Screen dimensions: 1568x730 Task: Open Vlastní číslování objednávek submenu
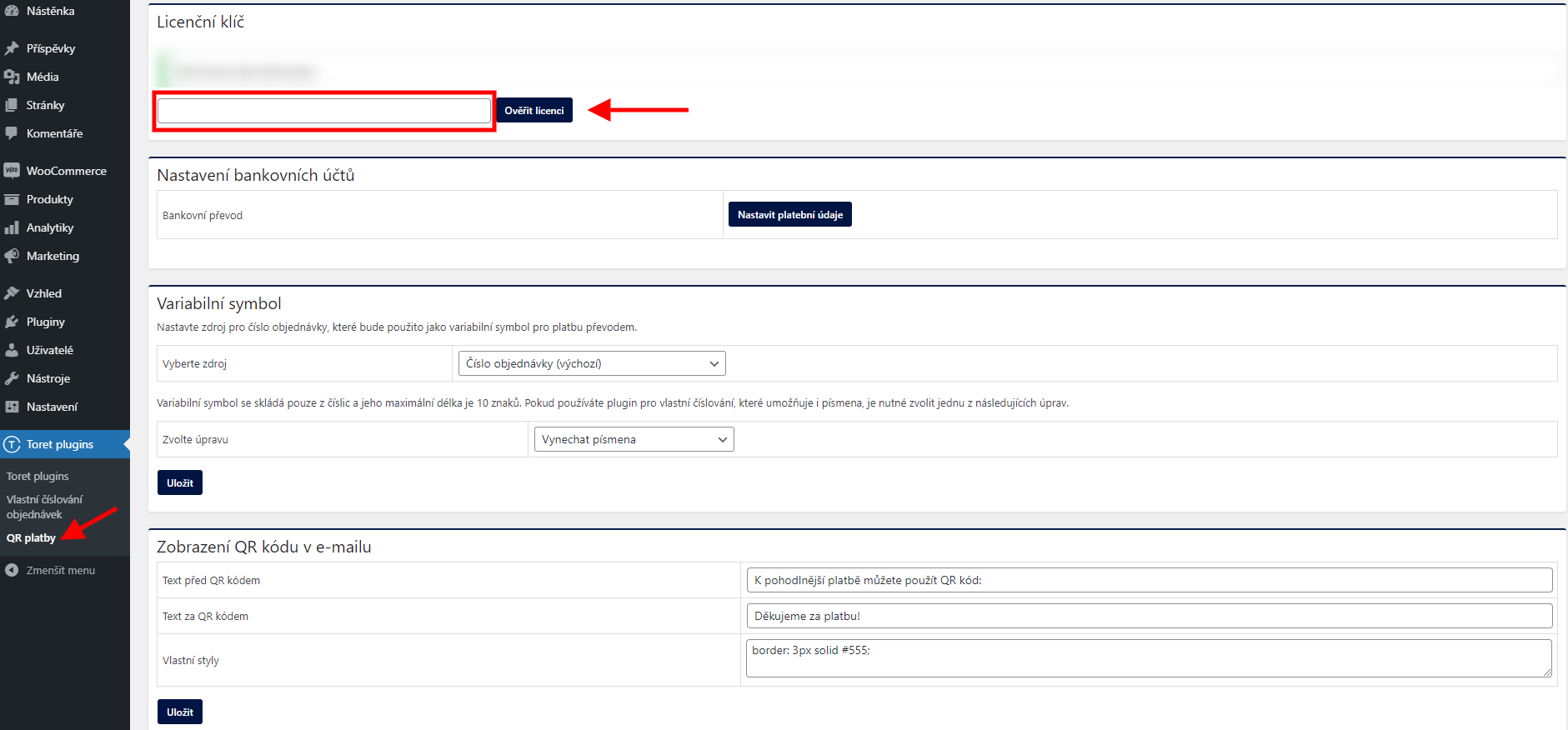(x=44, y=507)
